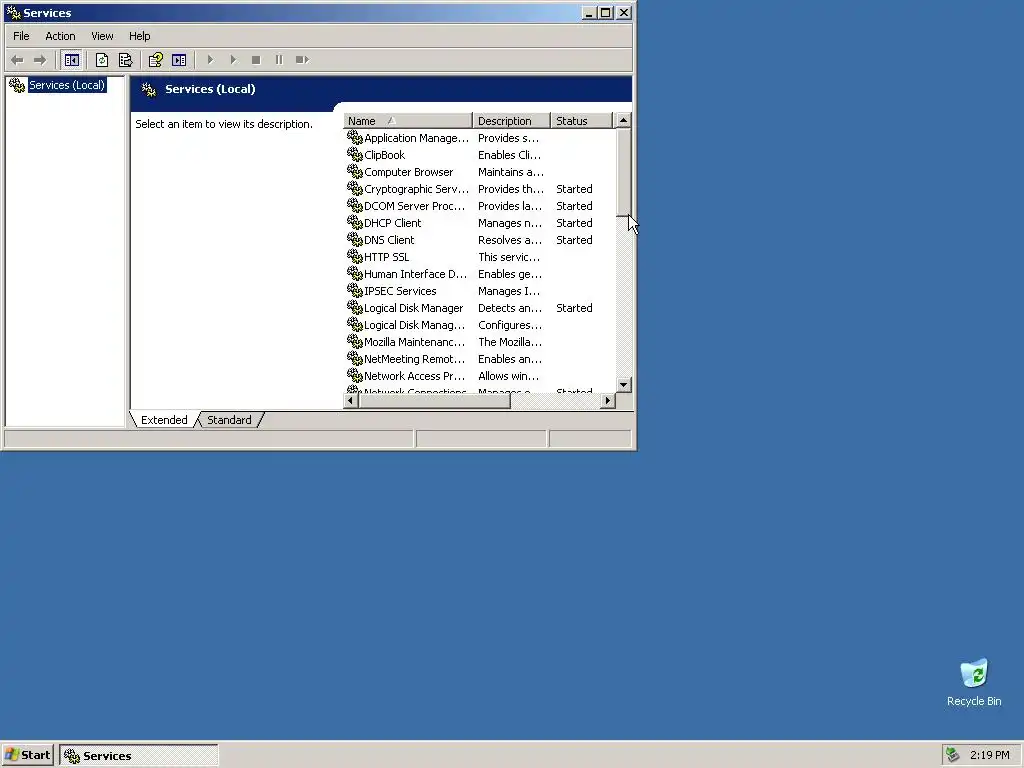The image size is (1024, 768).
Task: Click the horizontal scrollbar right arrow
Action: tap(608, 400)
